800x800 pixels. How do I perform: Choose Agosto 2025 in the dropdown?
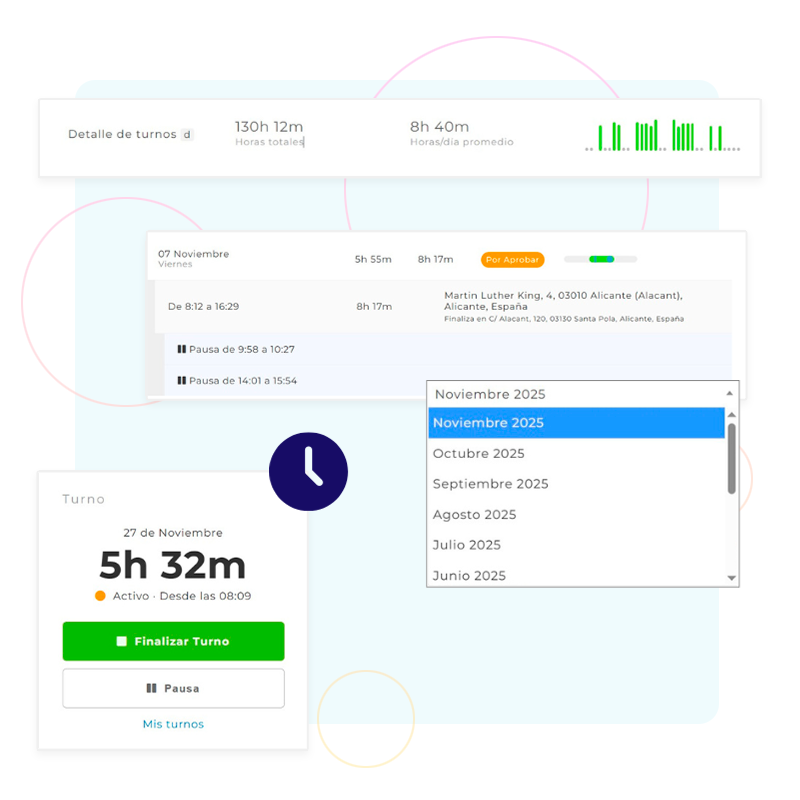[x=474, y=514]
